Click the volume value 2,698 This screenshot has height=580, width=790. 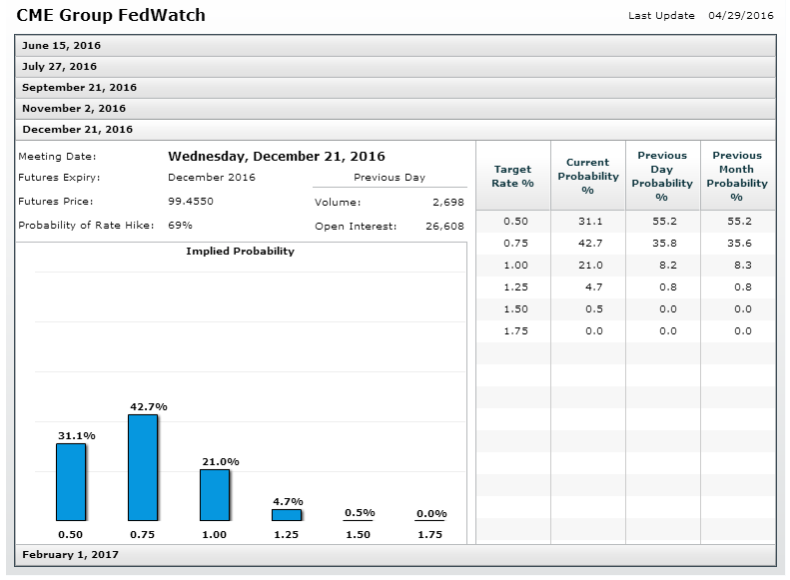pos(448,203)
